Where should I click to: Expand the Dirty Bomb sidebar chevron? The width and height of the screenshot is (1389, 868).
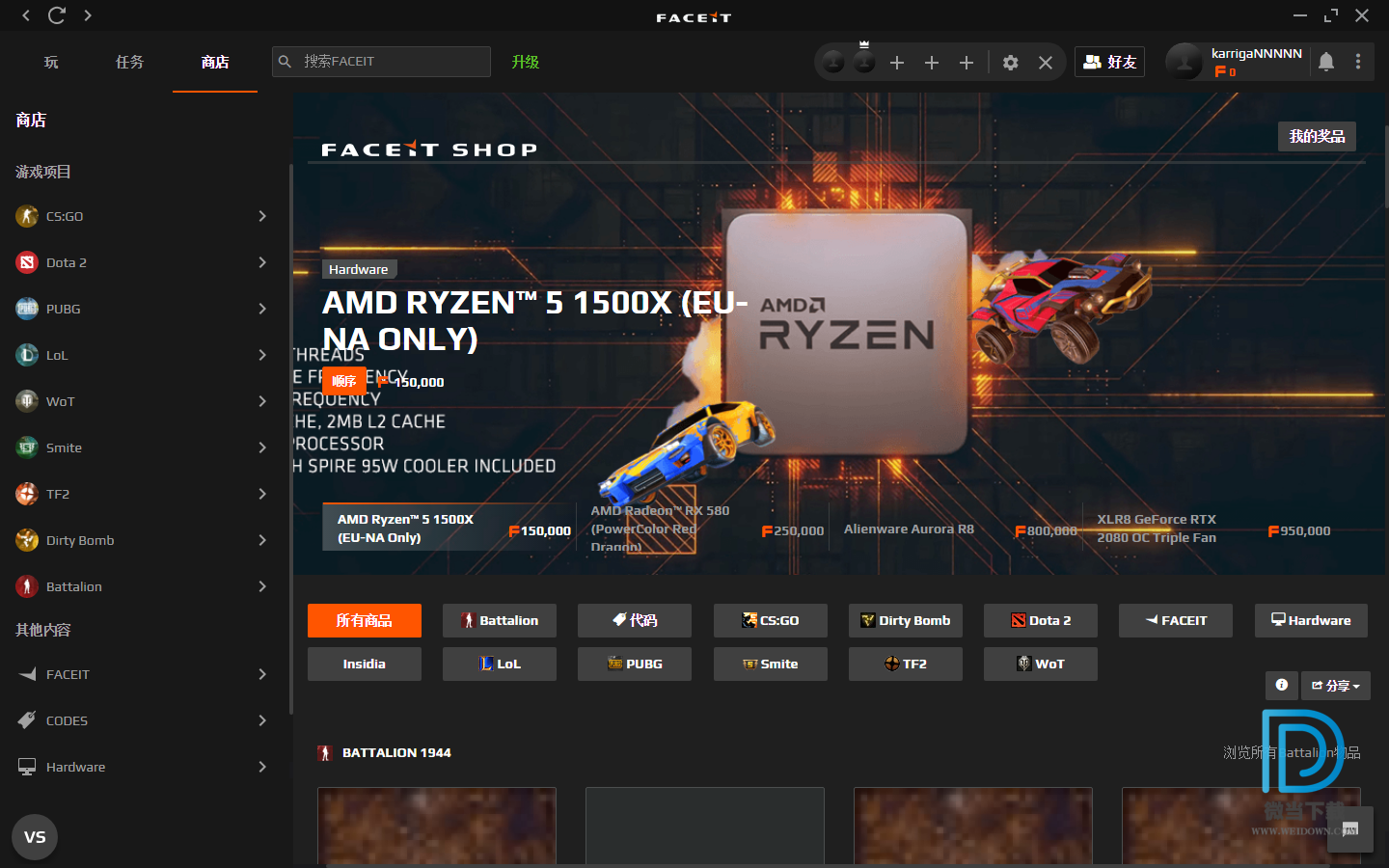click(262, 540)
